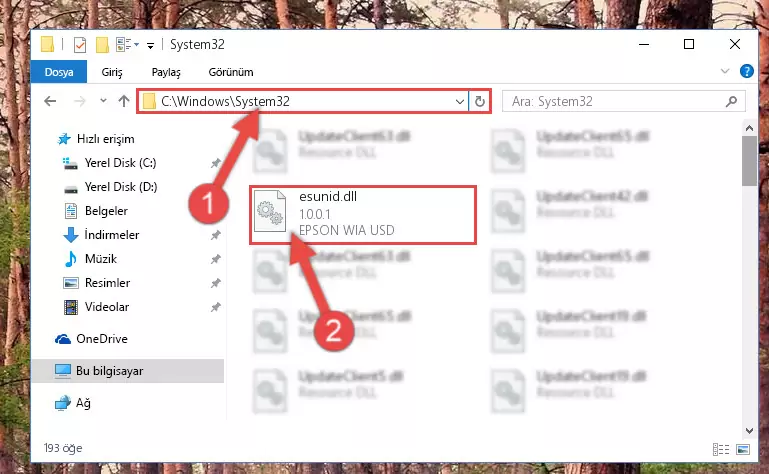Click the pin icon next to Yerel Disk (C:)
Screen dimensions: 769x474
(215, 163)
